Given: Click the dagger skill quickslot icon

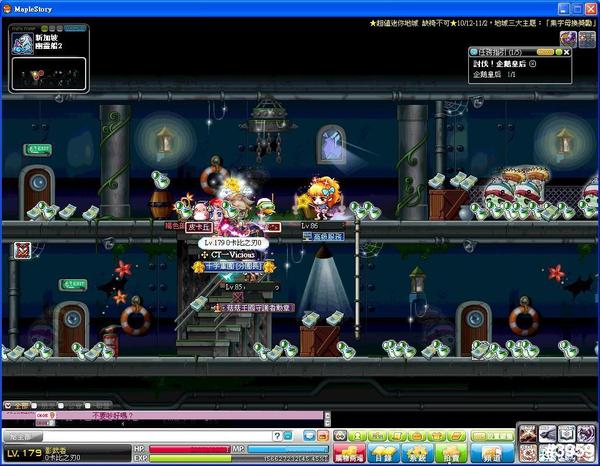Looking at the screenshot, I should click(x=547, y=434).
